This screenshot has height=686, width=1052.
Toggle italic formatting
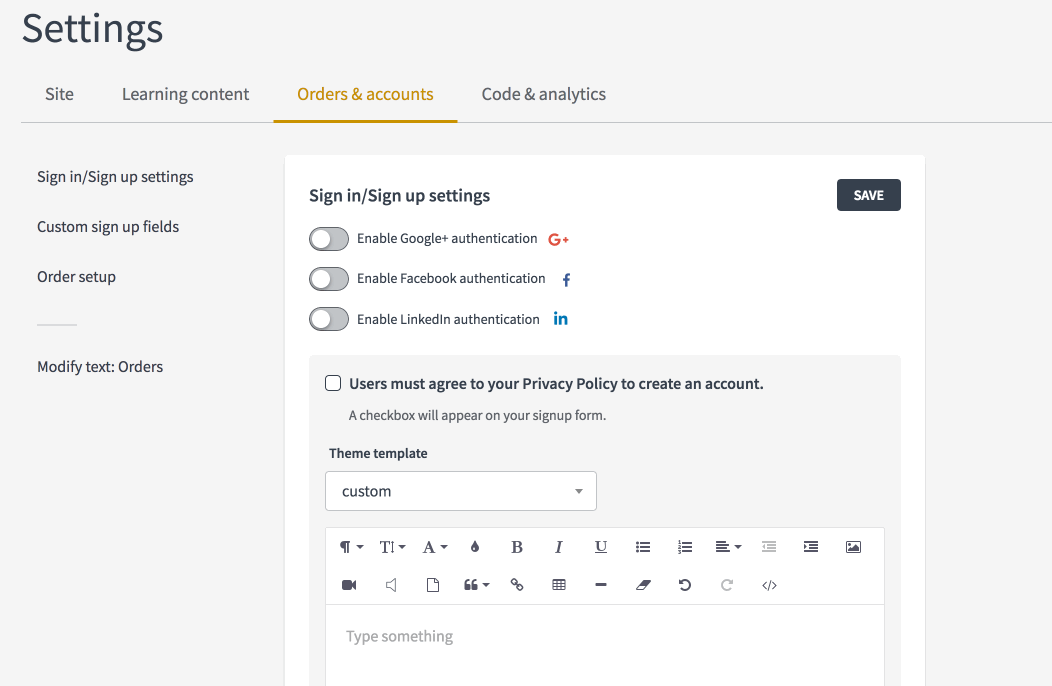(558, 547)
